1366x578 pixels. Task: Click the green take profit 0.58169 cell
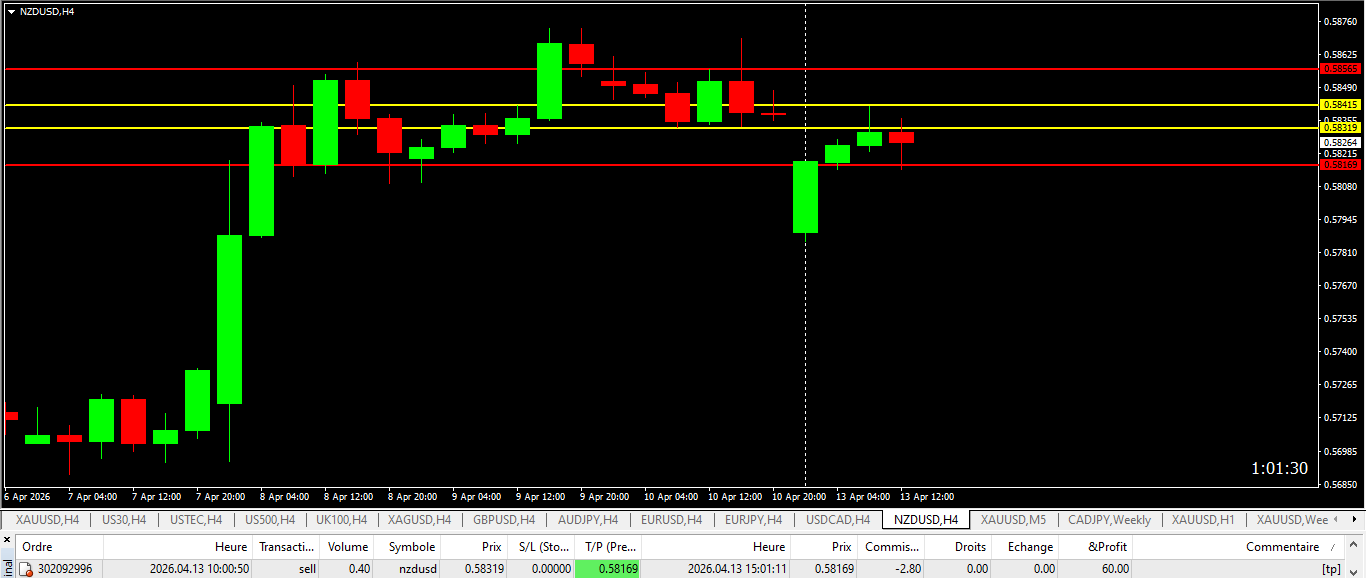tap(608, 569)
